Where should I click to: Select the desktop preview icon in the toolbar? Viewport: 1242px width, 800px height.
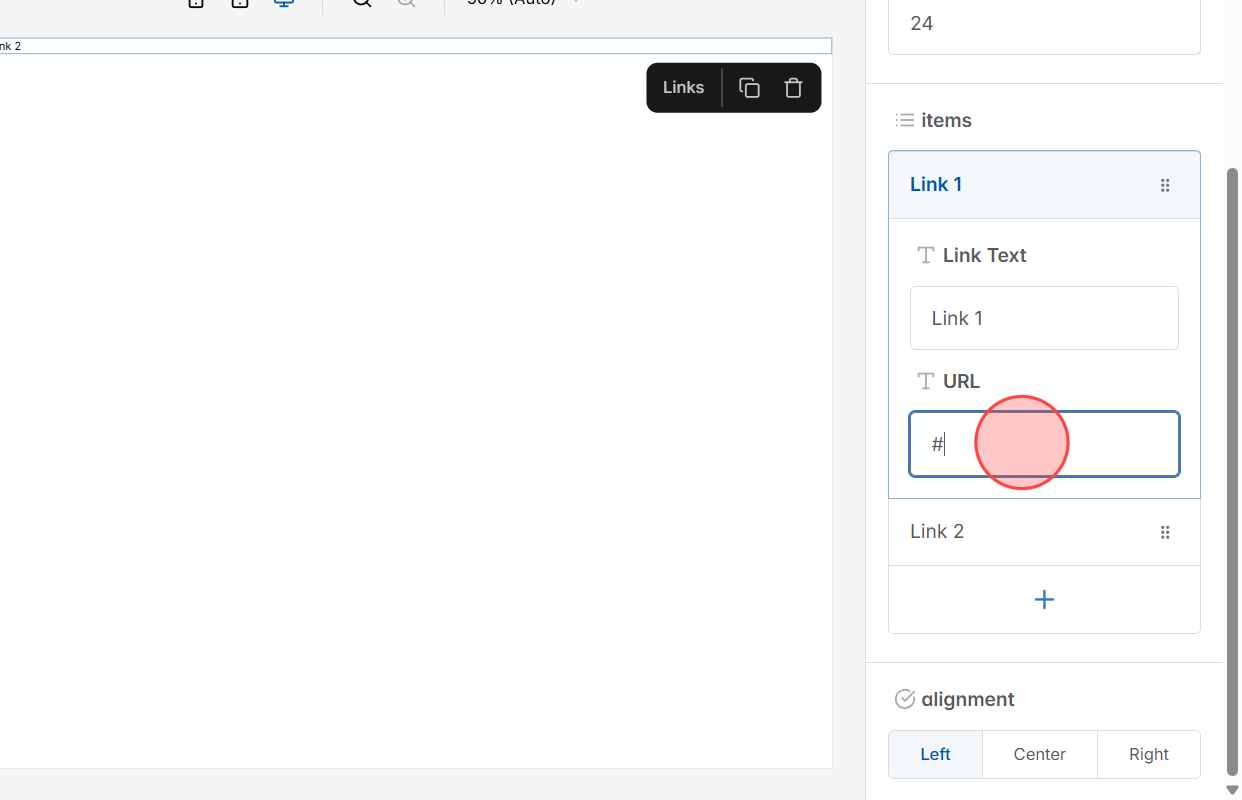283,4
